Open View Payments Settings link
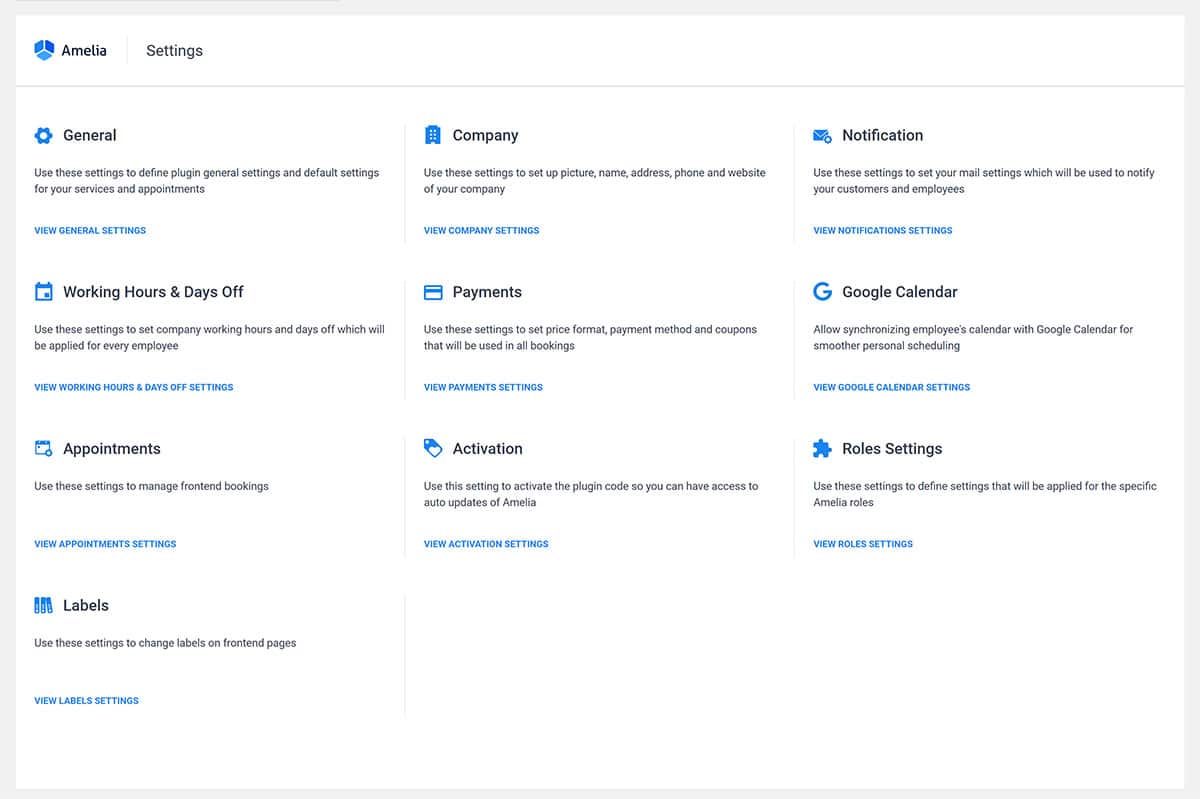This screenshot has height=799, width=1200. coord(483,387)
